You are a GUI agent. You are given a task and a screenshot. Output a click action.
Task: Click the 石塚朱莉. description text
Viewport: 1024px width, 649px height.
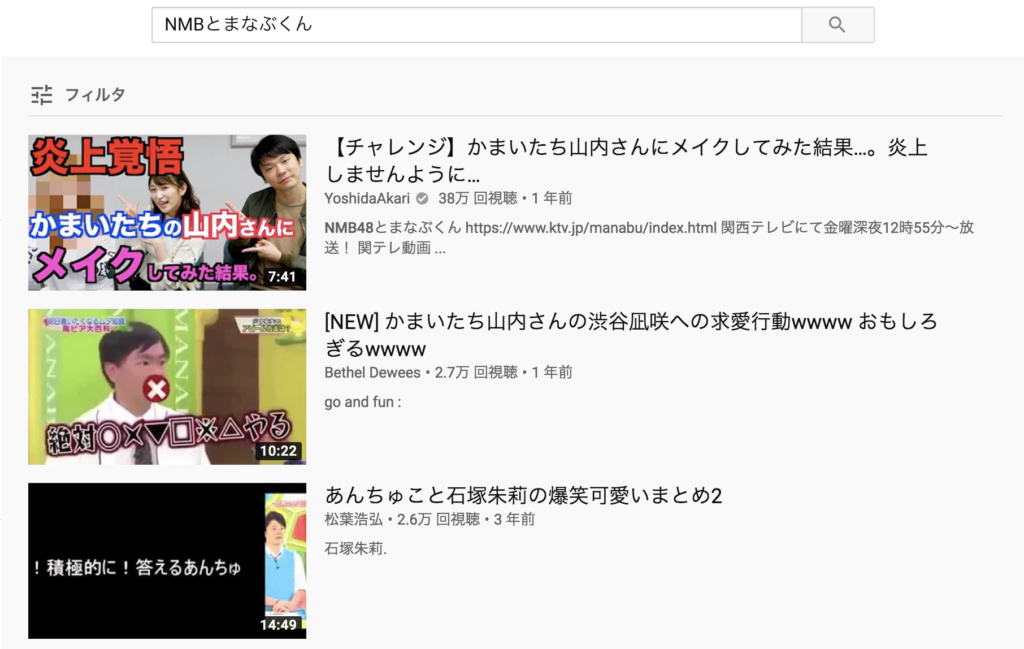pos(355,548)
